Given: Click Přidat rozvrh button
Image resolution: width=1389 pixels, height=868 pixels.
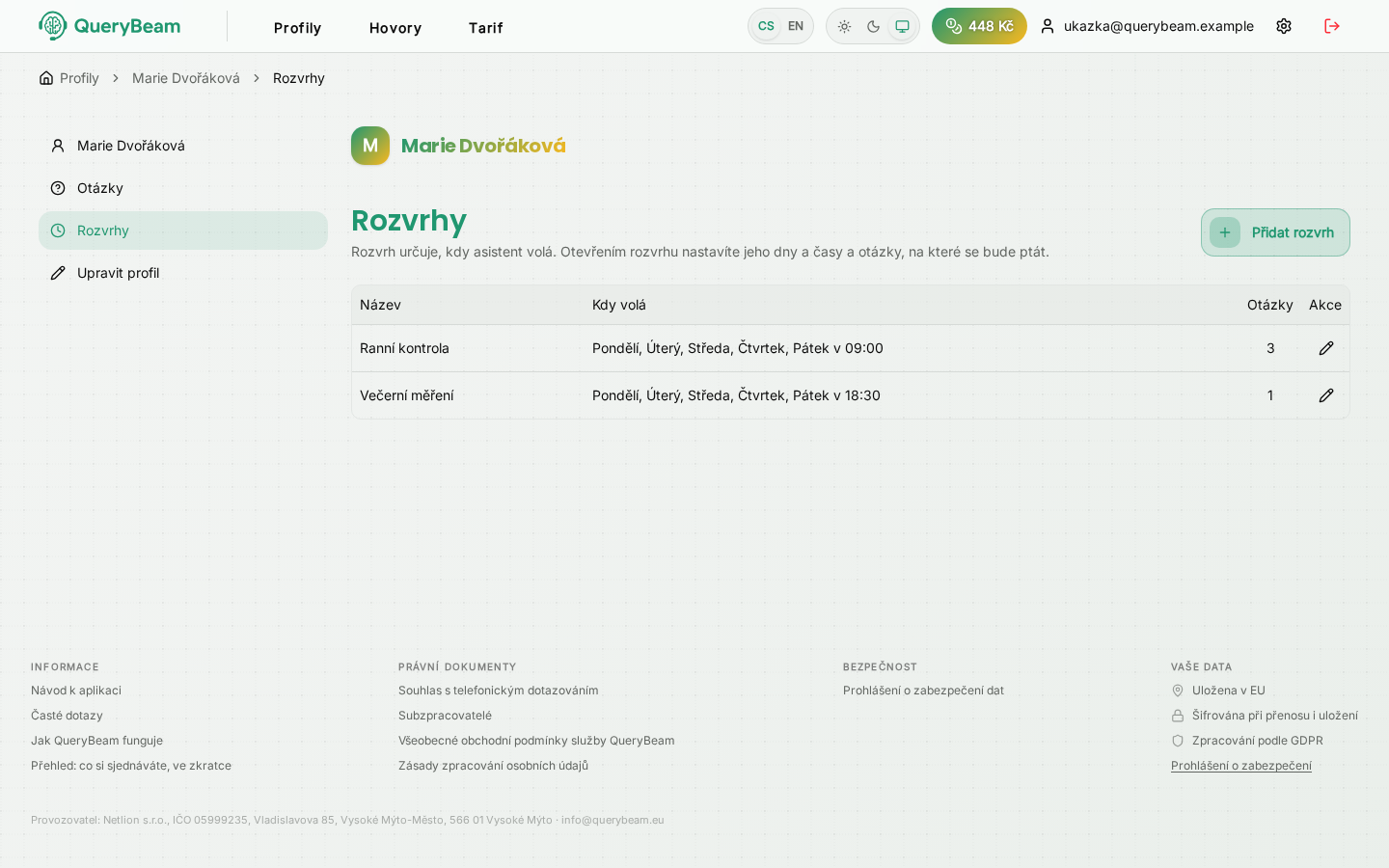Looking at the screenshot, I should (x=1275, y=232).
